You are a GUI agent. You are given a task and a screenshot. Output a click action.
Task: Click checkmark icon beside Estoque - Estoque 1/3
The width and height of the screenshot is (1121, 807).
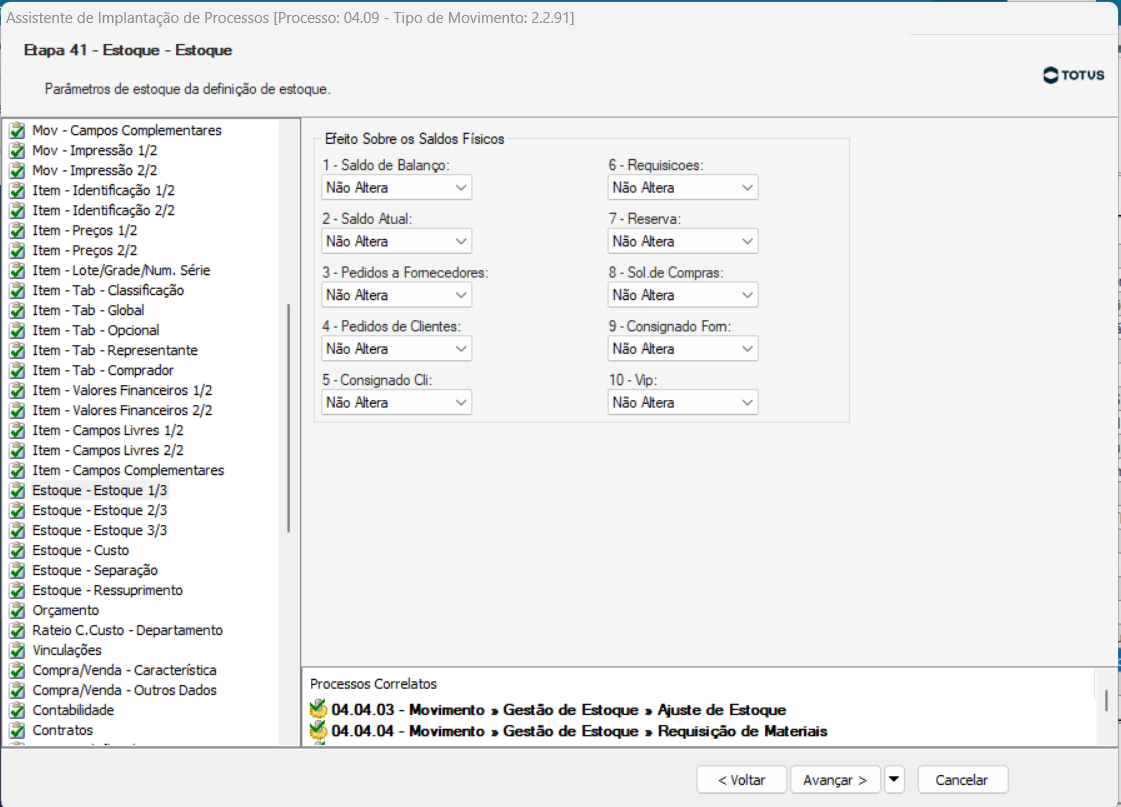click(17, 491)
